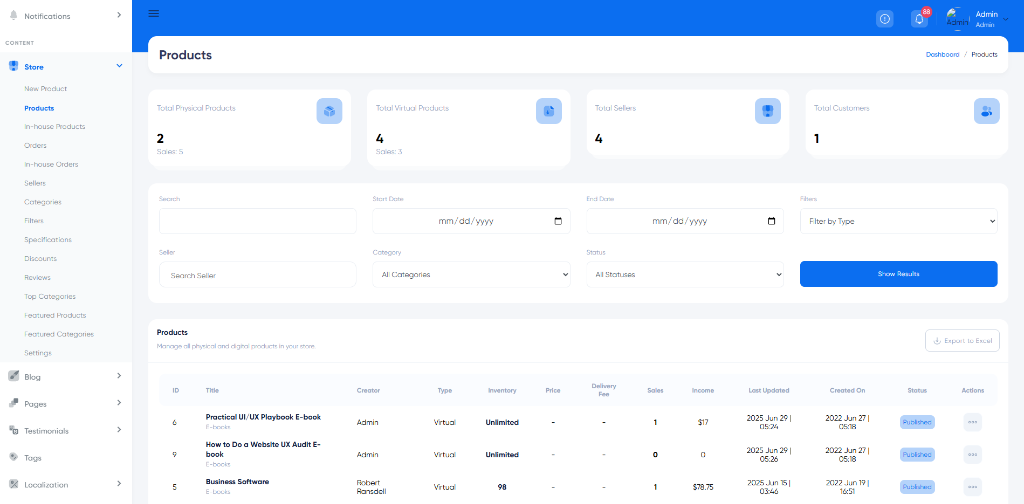Open Reviews sidebar item
This screenshot has width=1024, height=504.
(x=37, y=277)
